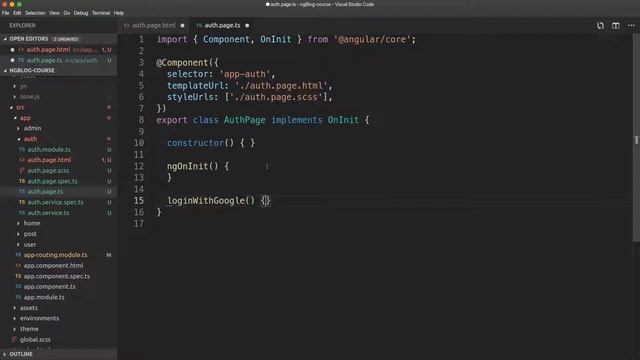Viewport: 640px width, 360px height.
Task: Open changes compare icon in editor toolbar
Action: tap(600, 25)
